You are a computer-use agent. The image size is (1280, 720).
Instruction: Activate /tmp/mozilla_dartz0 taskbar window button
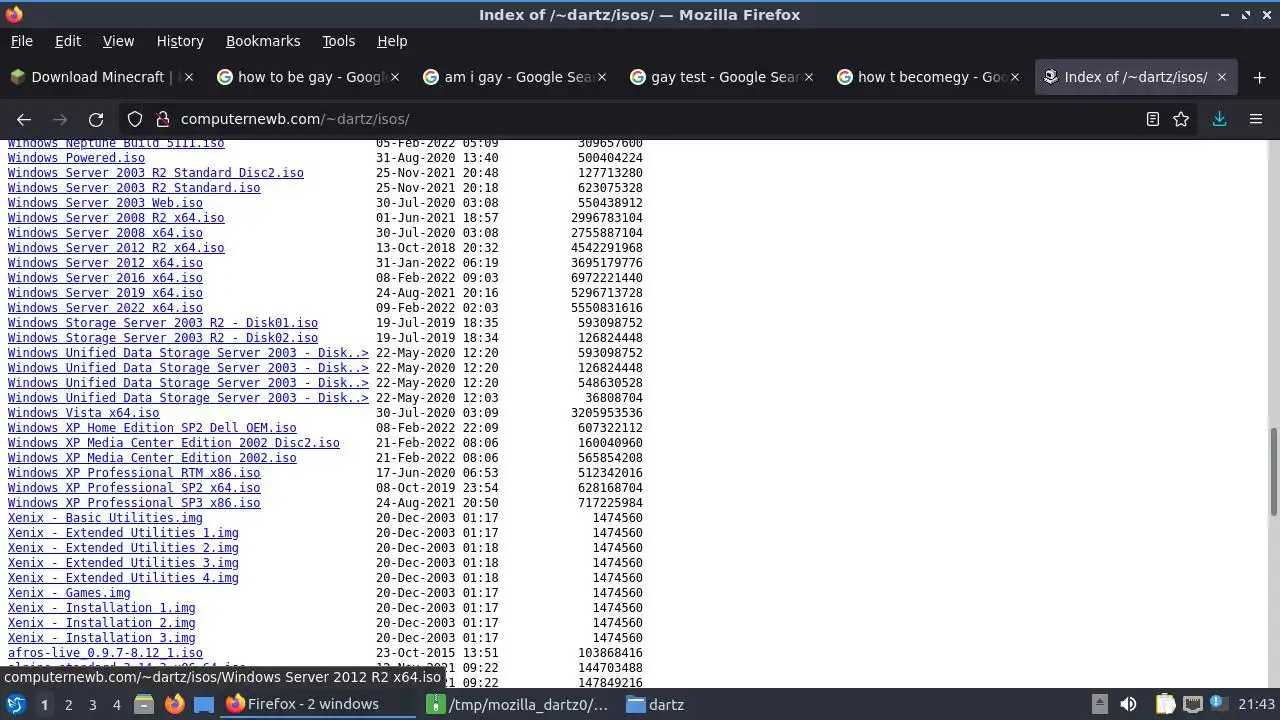tap(518, 704)
